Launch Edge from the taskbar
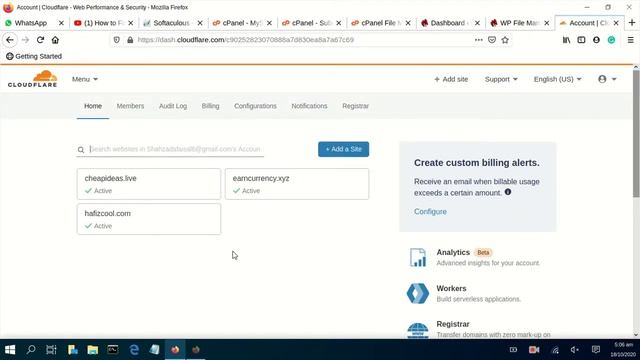This screenshot has height=360, width=640. 134,350
